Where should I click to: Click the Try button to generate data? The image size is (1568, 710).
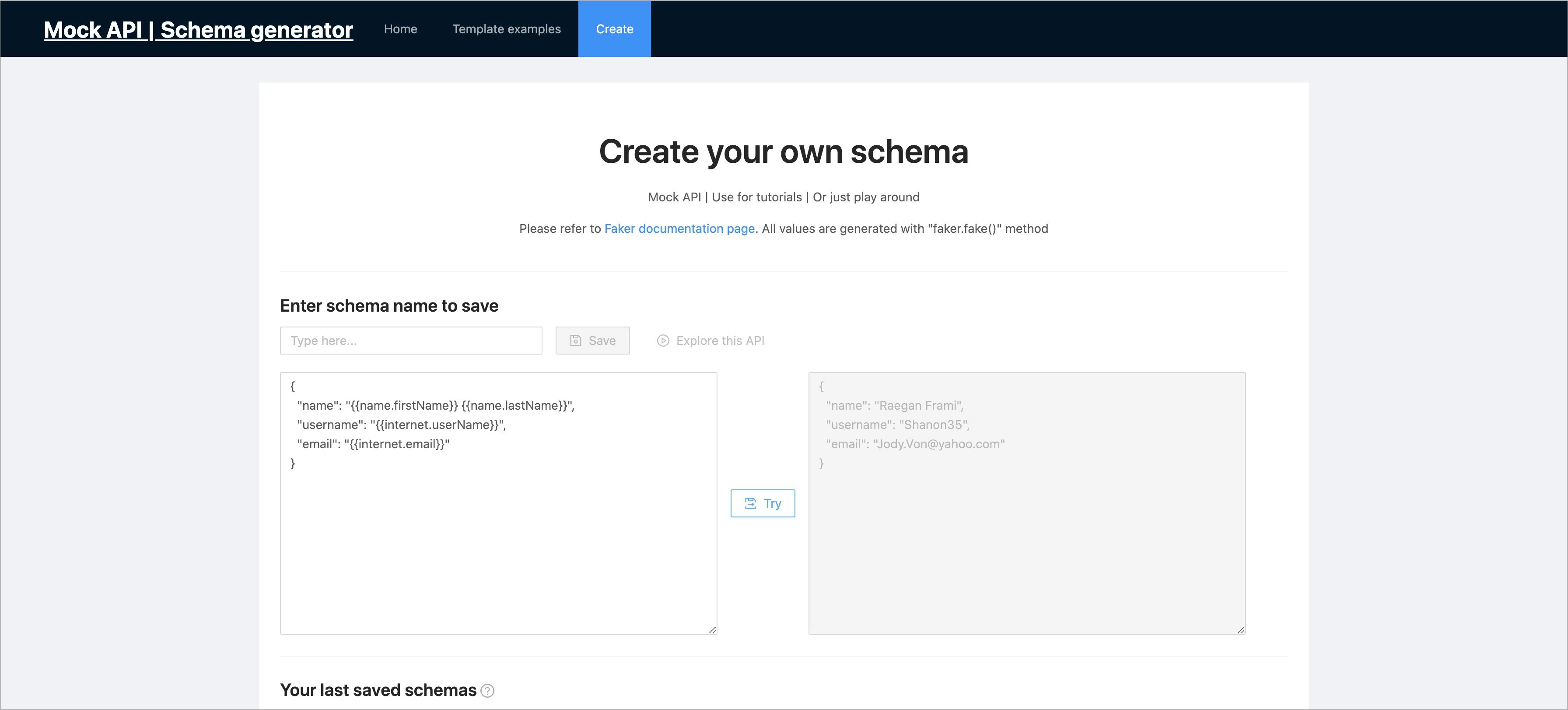763,503
